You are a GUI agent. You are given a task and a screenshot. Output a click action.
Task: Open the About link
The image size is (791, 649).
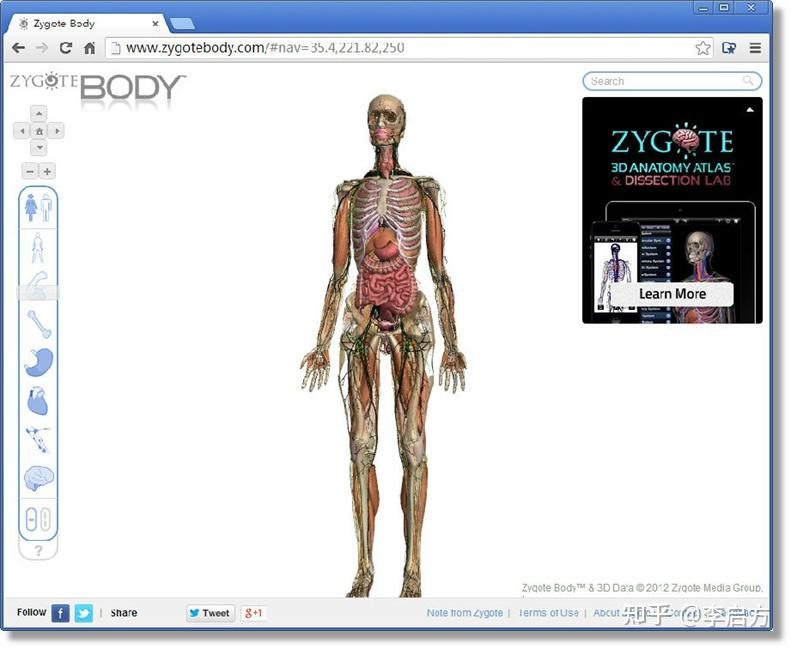tap(606, 613)
